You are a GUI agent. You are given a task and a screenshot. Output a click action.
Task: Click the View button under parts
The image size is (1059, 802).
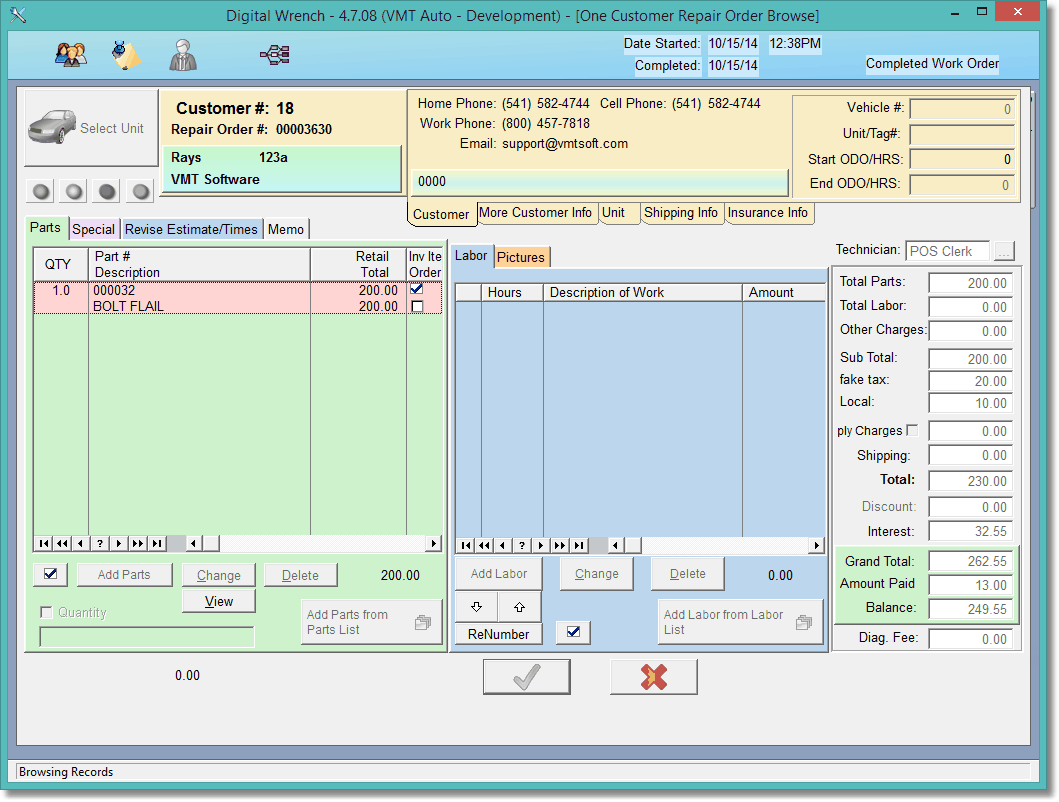(x=219, y=601)
